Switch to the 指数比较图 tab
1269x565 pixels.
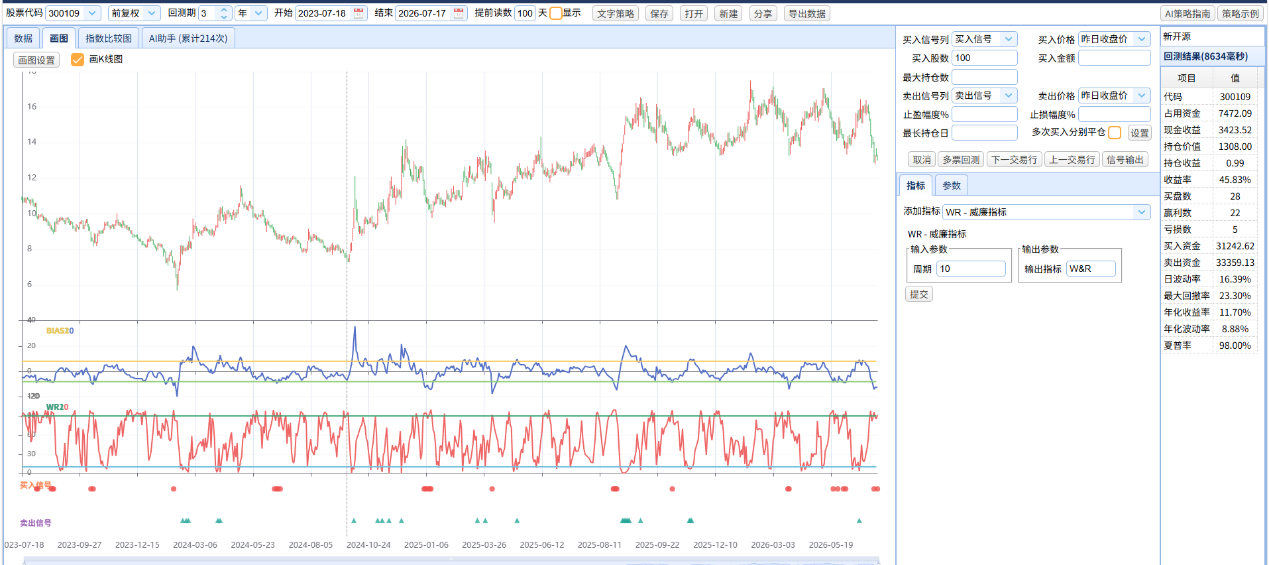(x=108, y=38)
